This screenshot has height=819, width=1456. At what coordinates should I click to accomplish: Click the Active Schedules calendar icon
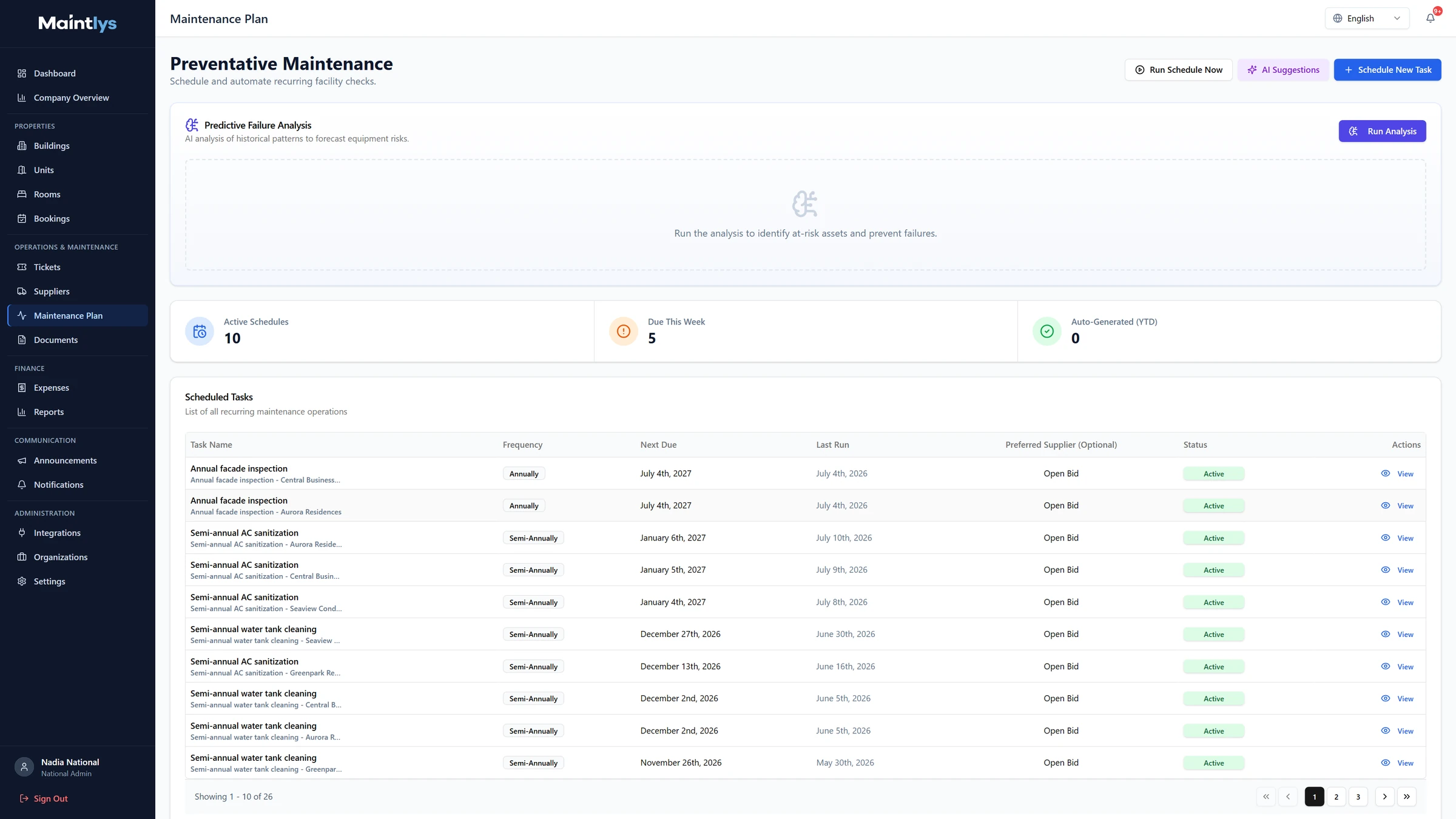coord(200,331)
